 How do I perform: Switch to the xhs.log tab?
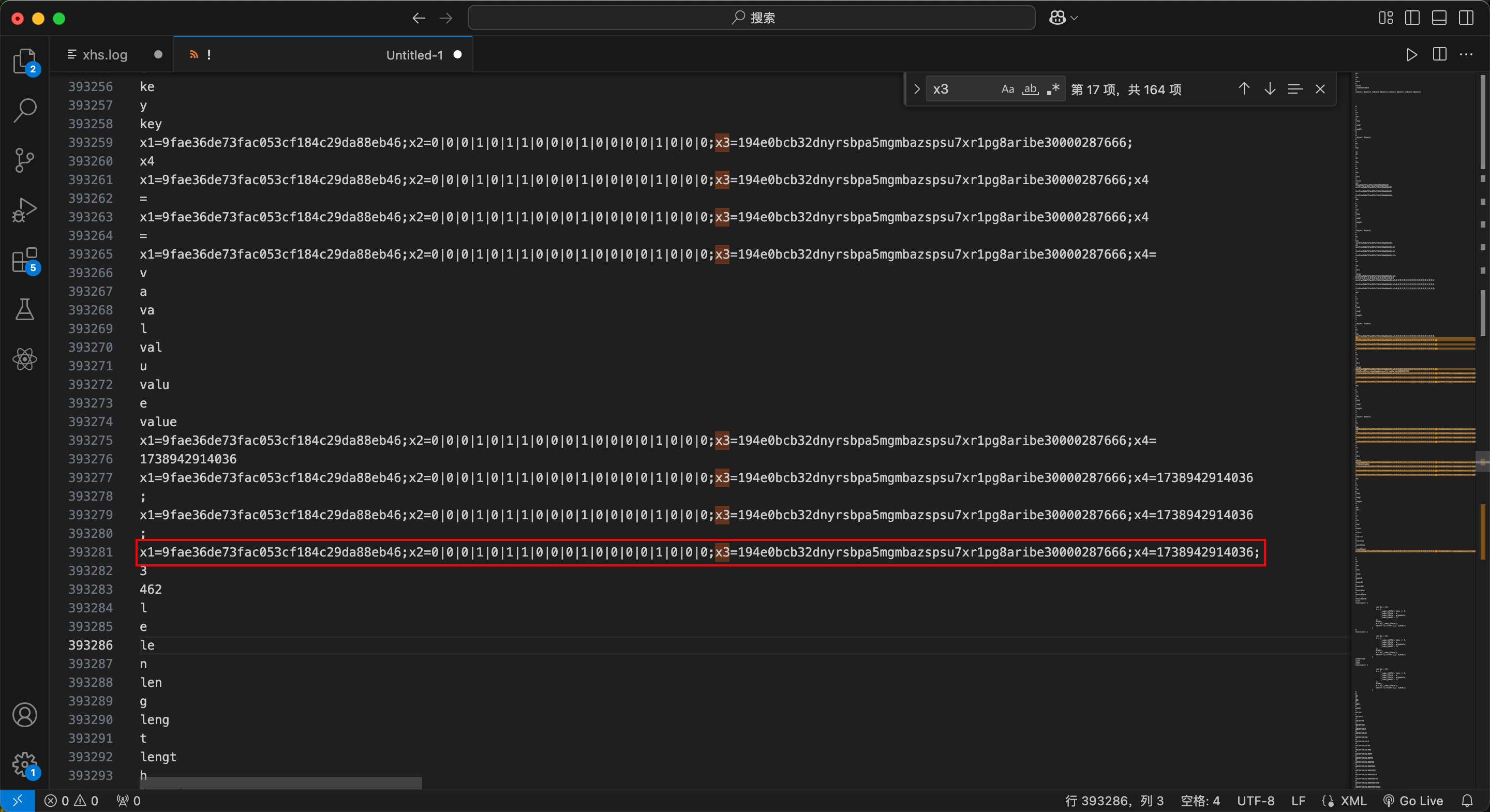105,54
